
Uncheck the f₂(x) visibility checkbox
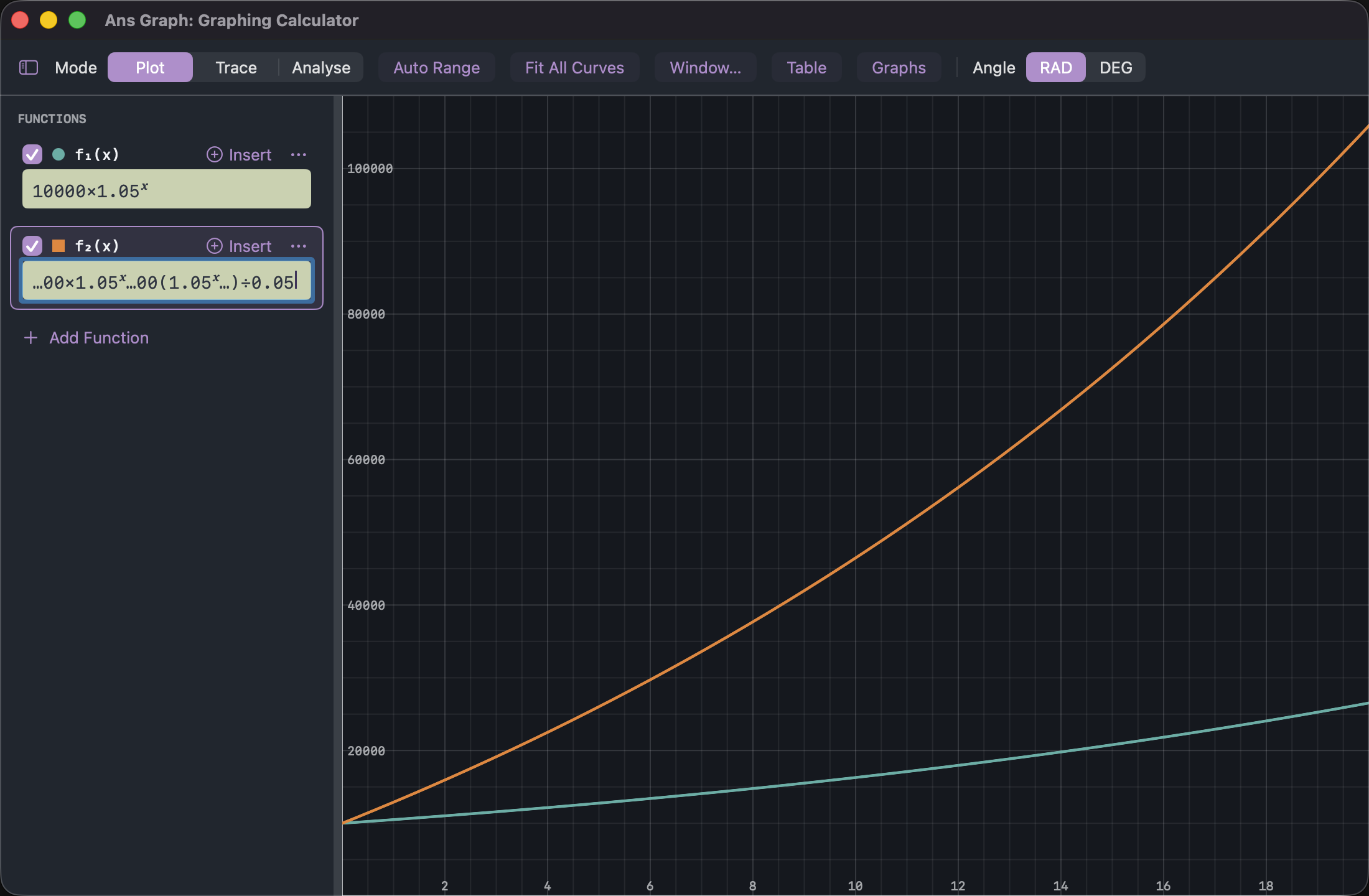(x=32, y=246)
